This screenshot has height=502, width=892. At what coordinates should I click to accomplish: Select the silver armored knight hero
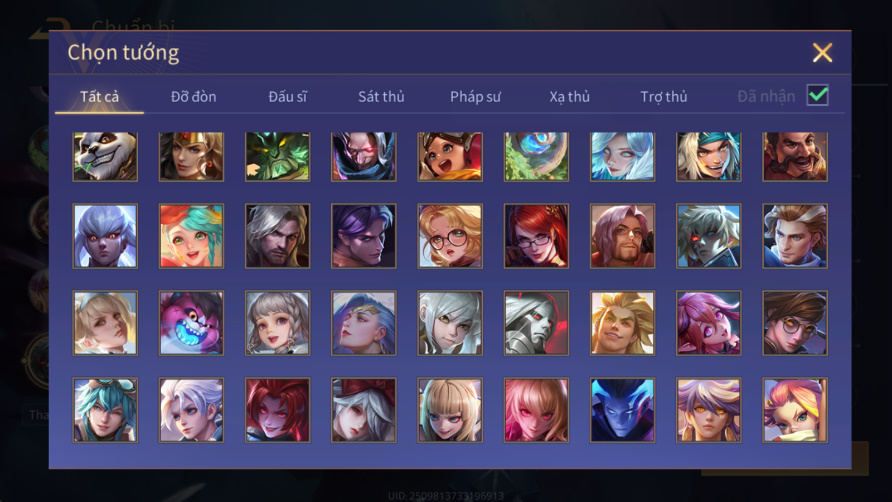click(536, 323)
